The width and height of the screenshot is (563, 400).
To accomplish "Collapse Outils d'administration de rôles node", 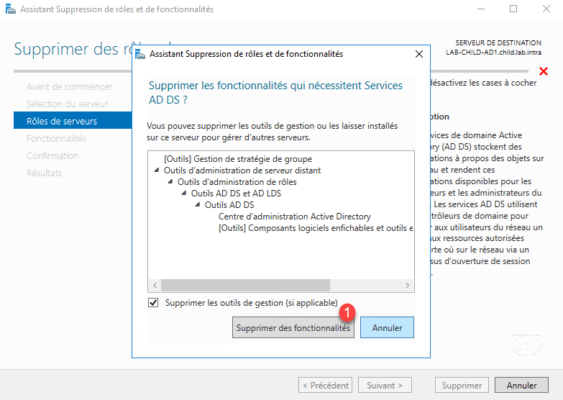I will click(x=170, y=182).
